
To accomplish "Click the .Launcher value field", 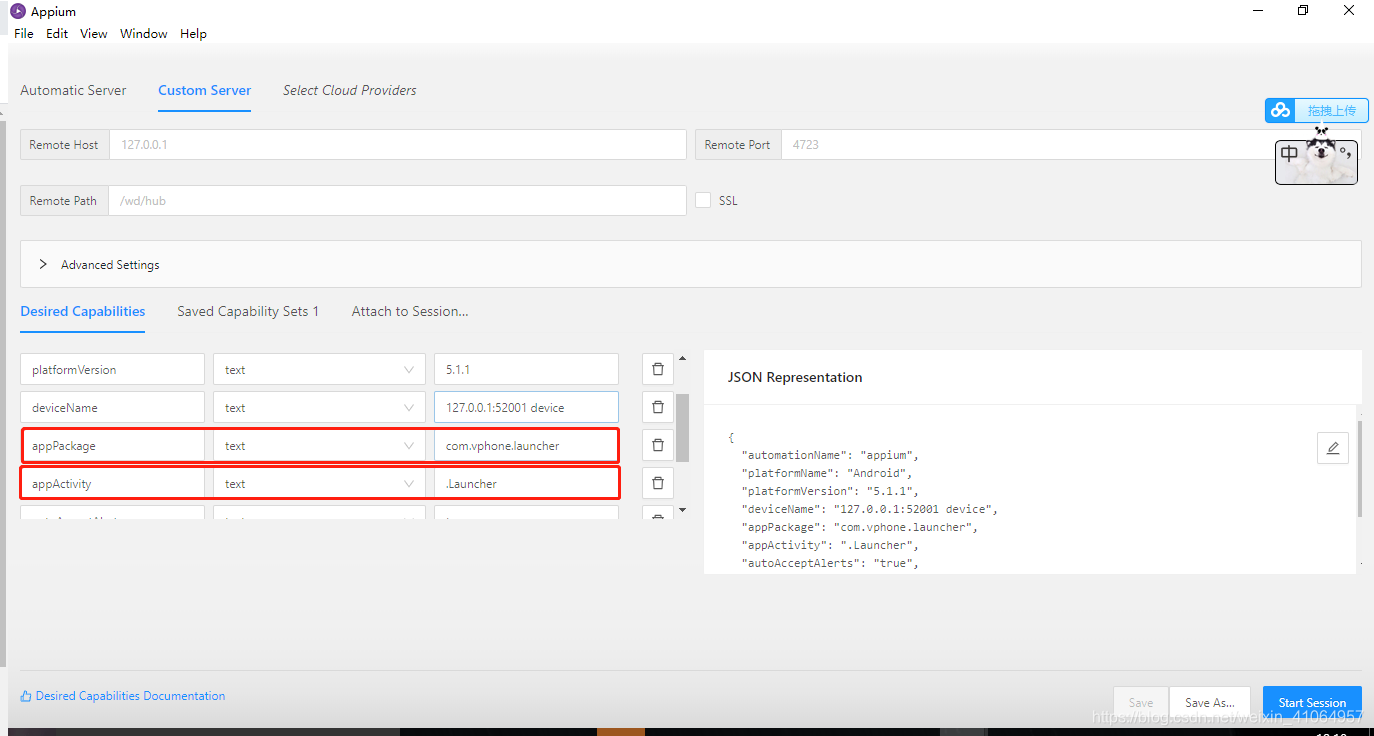I will coord(526,483).
